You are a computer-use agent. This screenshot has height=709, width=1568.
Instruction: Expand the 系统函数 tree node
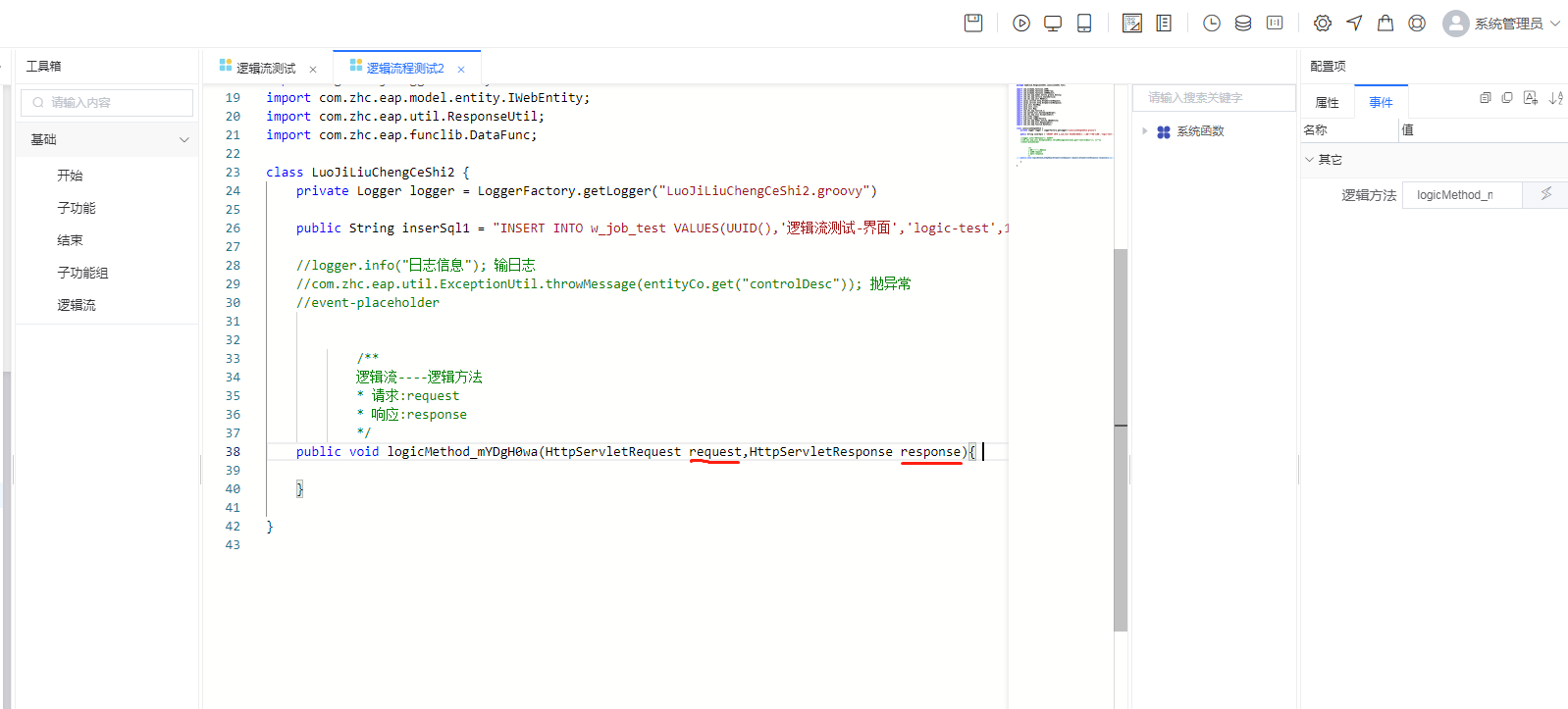pos(1144,131)
